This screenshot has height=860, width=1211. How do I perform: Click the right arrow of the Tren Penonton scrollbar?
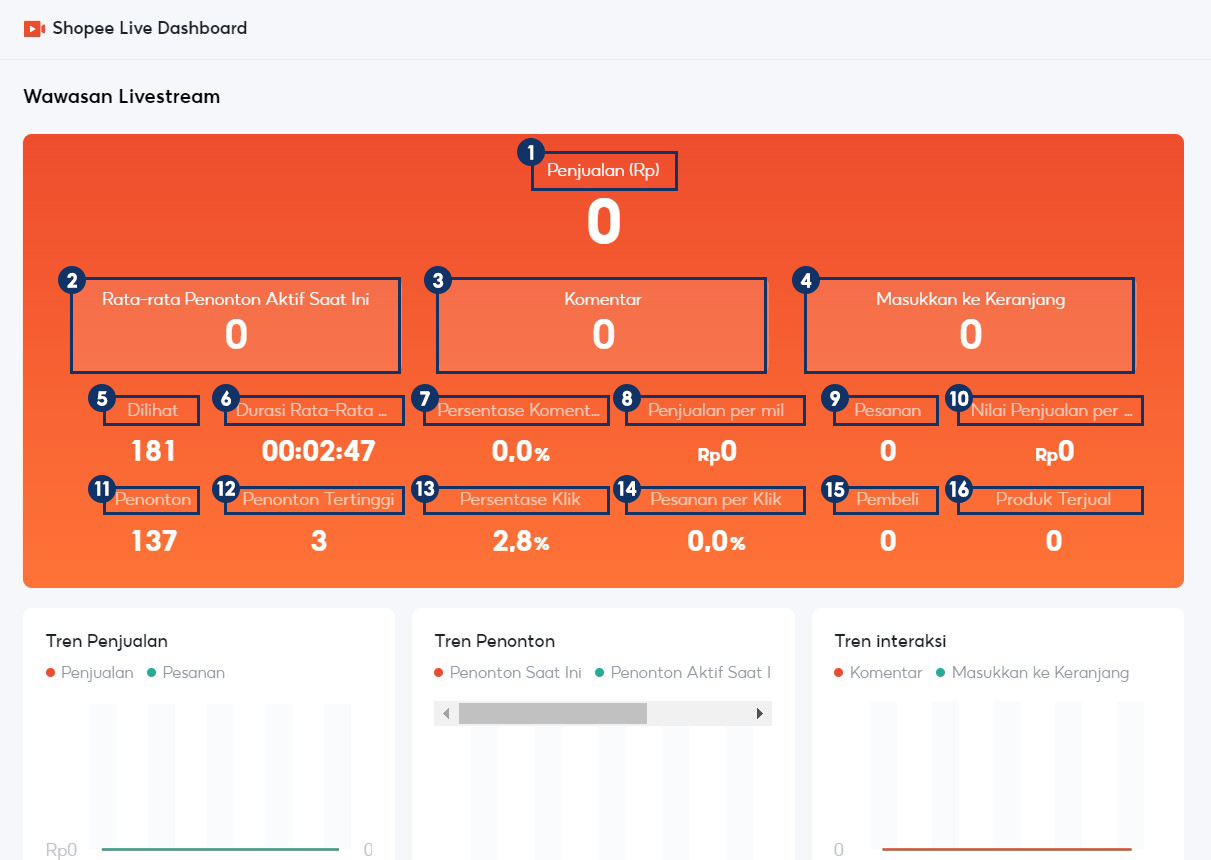(x=760, y=714)
